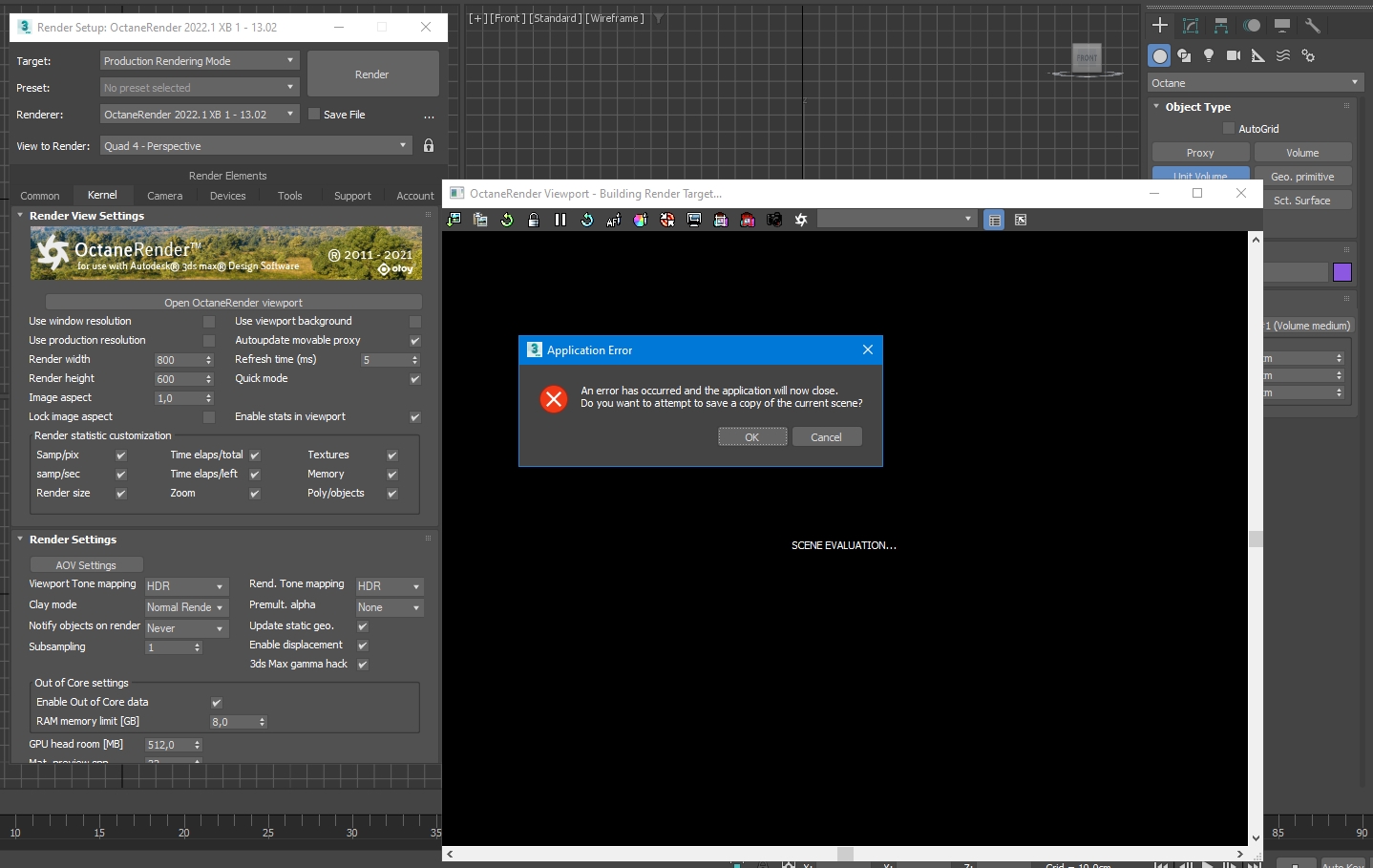Click Open OctaneRender viewport button
Viewport: 1373px width, 868px height.
click(x=233, y=303)
